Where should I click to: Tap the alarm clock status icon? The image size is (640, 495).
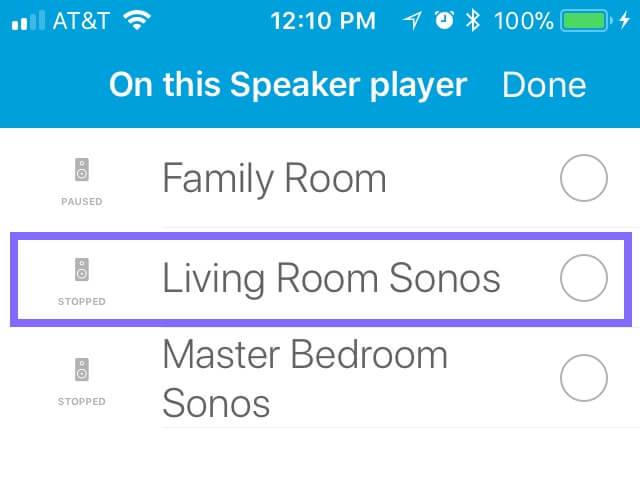pyautogui.click(x=444, y=20)
